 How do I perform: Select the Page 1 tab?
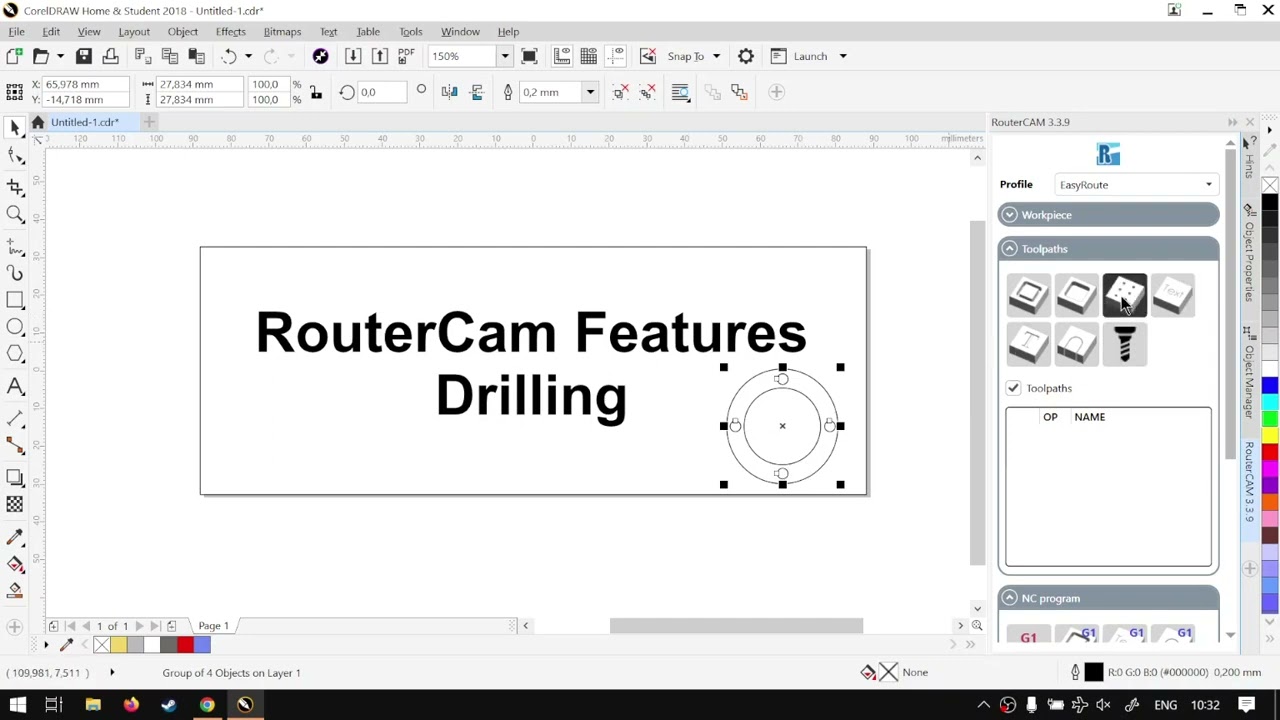[x=213, y=626]
